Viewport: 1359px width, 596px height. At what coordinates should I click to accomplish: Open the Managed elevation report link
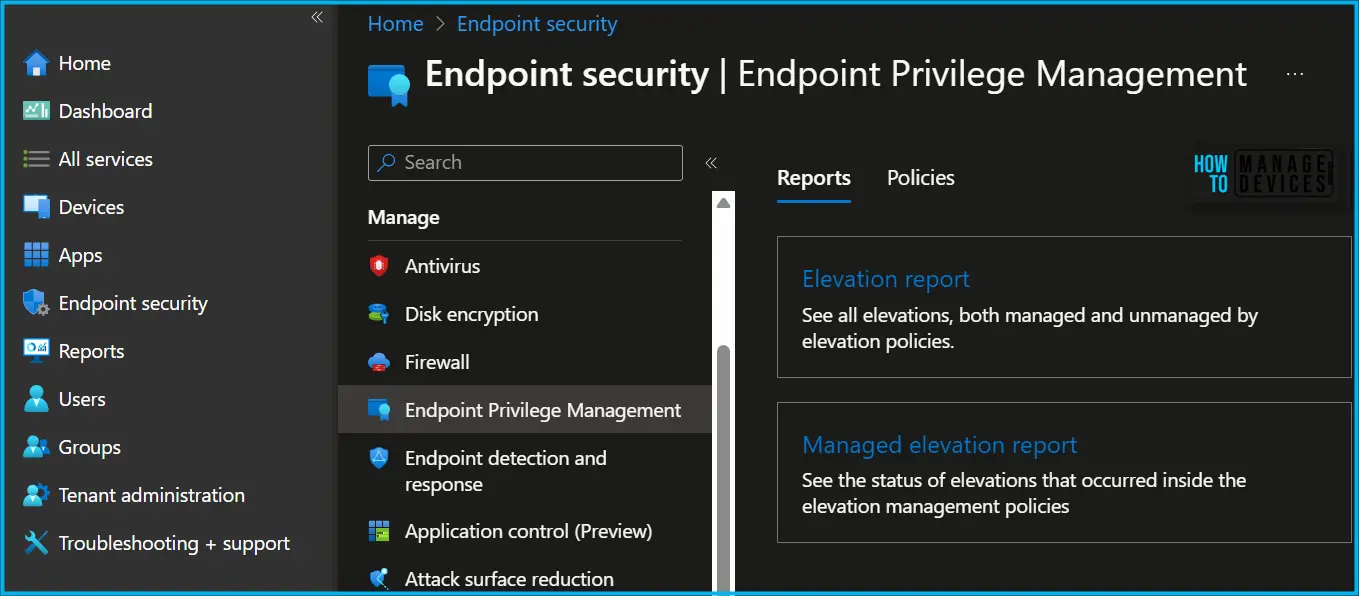tap(940, 445)
